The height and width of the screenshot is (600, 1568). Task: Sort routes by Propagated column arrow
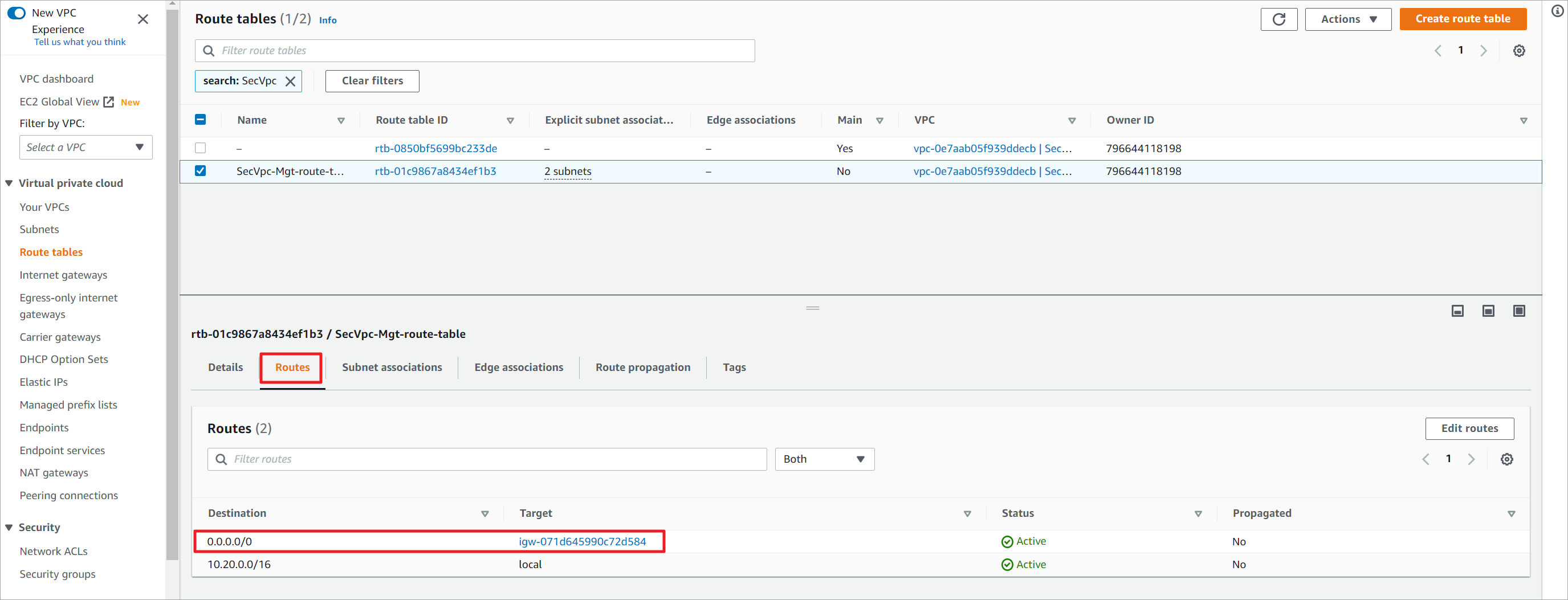coord(1512,514)
